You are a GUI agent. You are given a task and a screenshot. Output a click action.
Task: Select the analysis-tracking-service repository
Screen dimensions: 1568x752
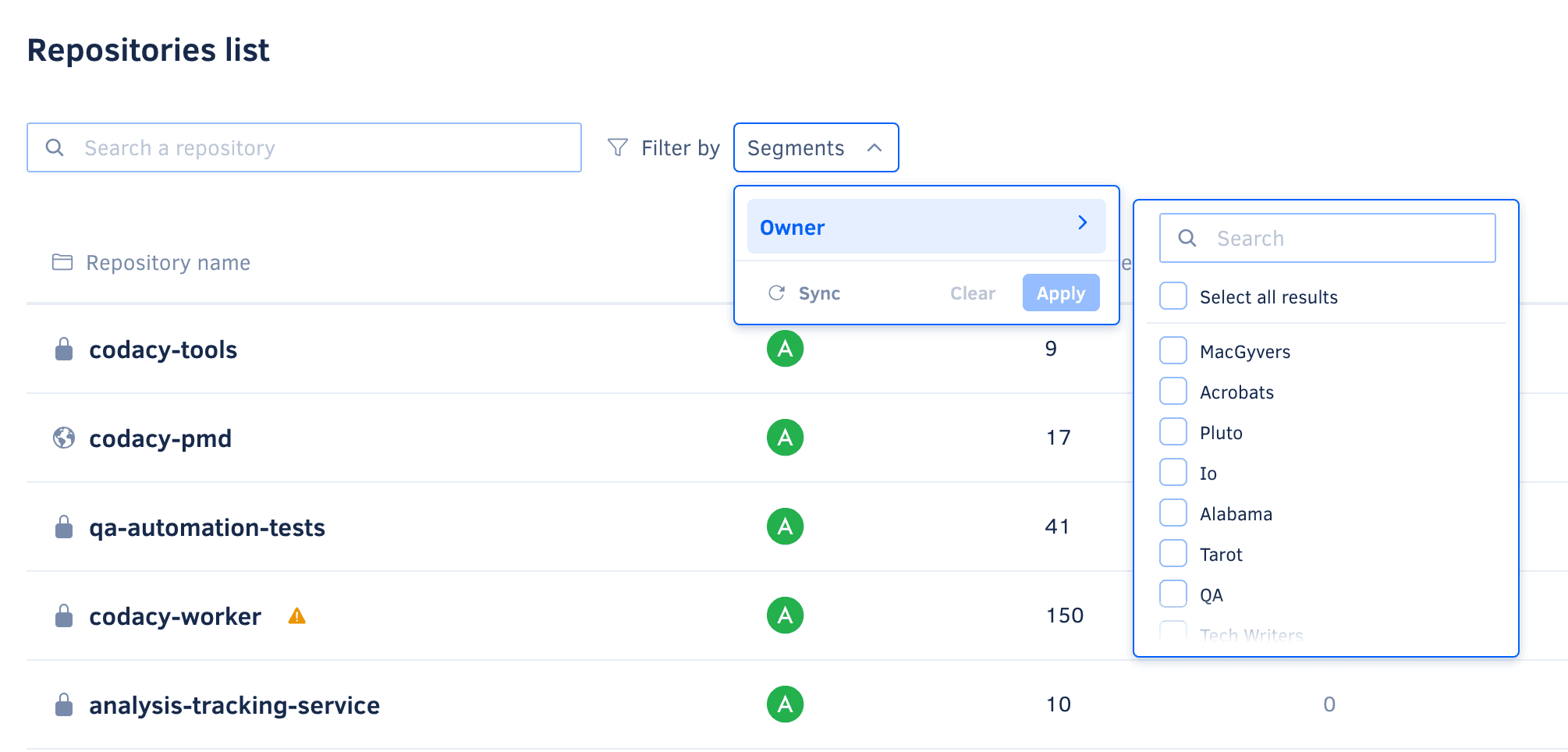click(x=234, y=704)
